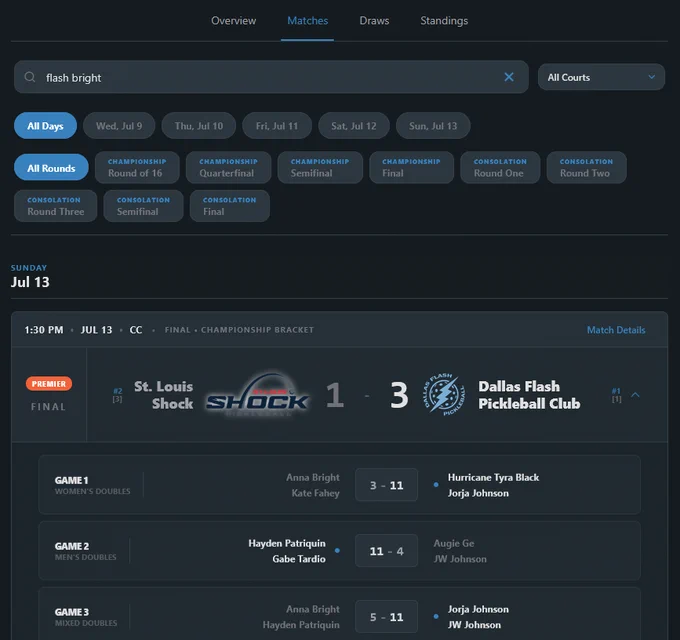The width and height of the screenshot is (680, 640).
Task: Click the Dallas Flash Pickleball Club logo
Action: coord(444,395)
